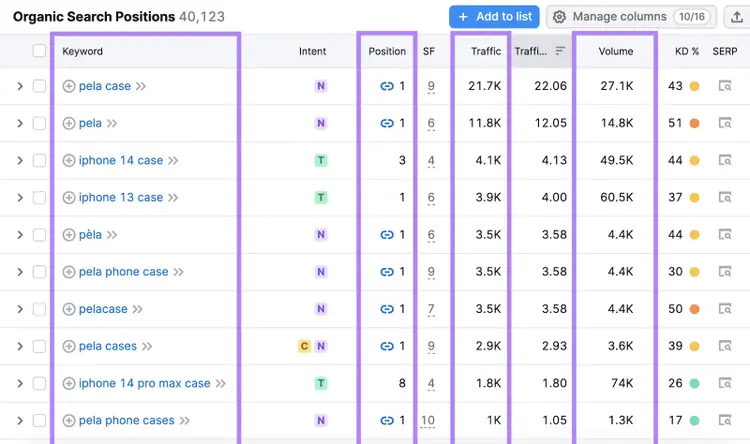
Task: Open SERP snapshot for pela cases
Action: 725,346
